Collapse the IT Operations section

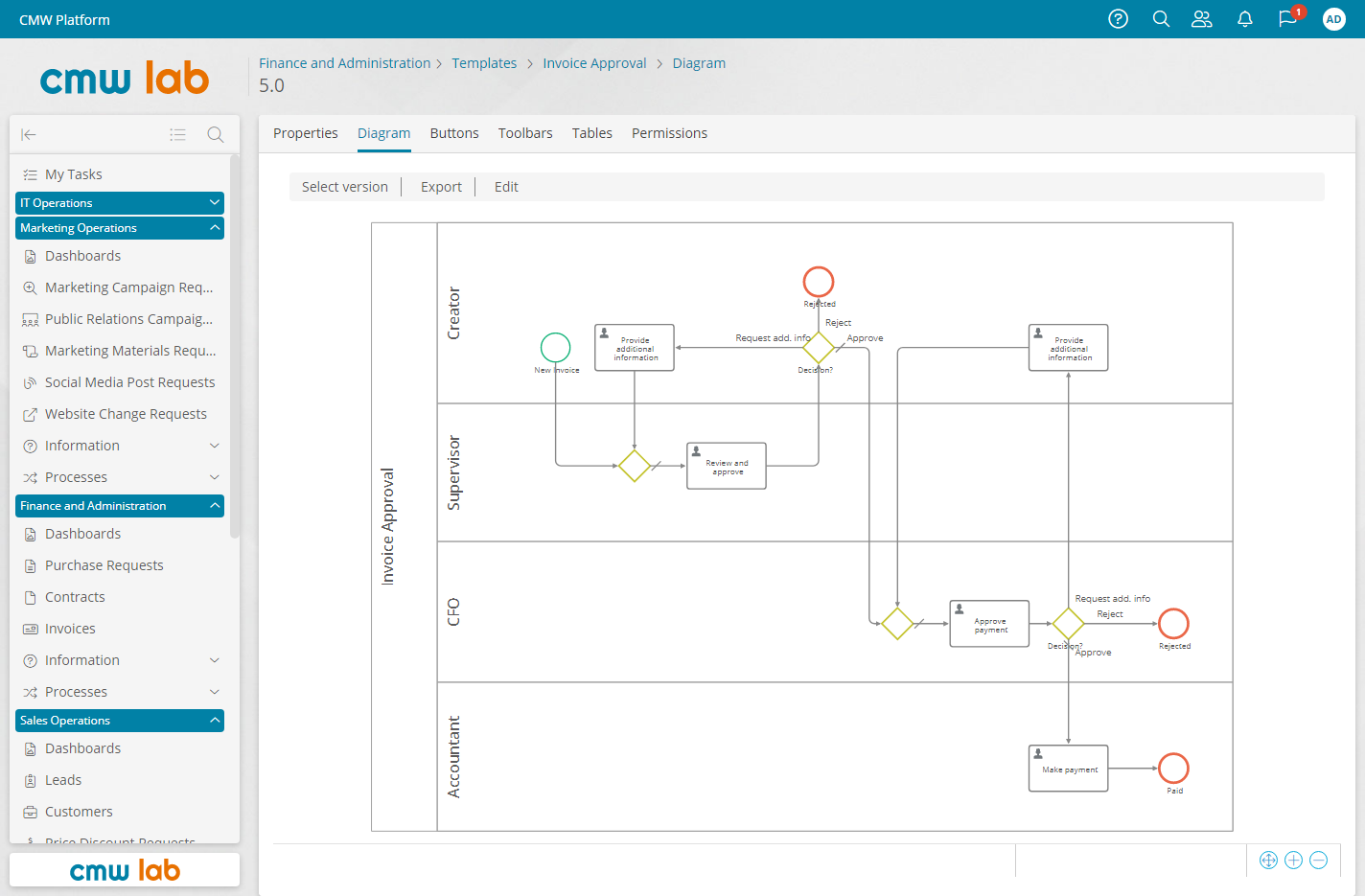pos(216,202)
